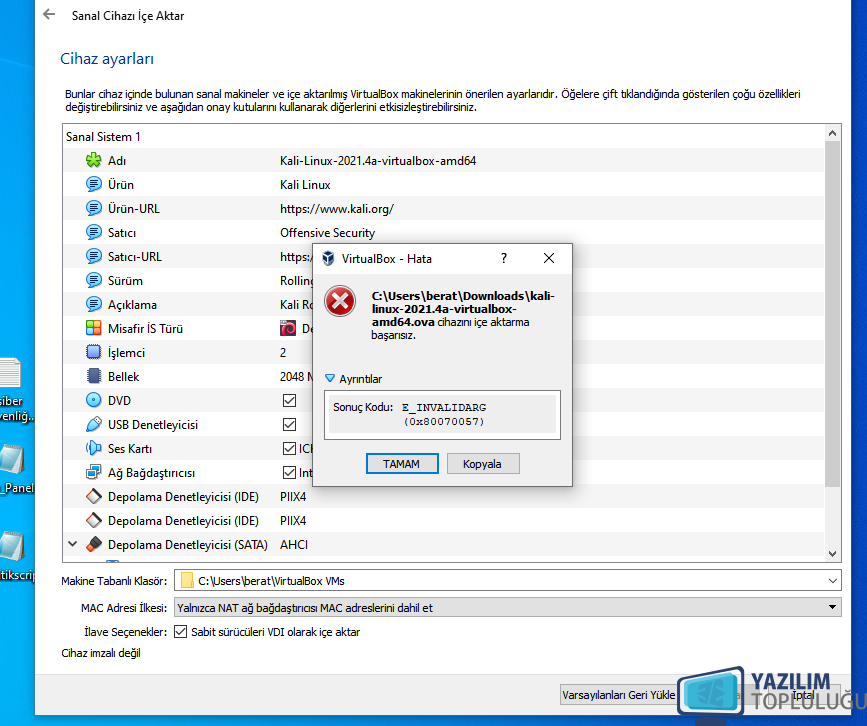Click the settings list scroll down arrow
The image size is (867, 726).
832,553
